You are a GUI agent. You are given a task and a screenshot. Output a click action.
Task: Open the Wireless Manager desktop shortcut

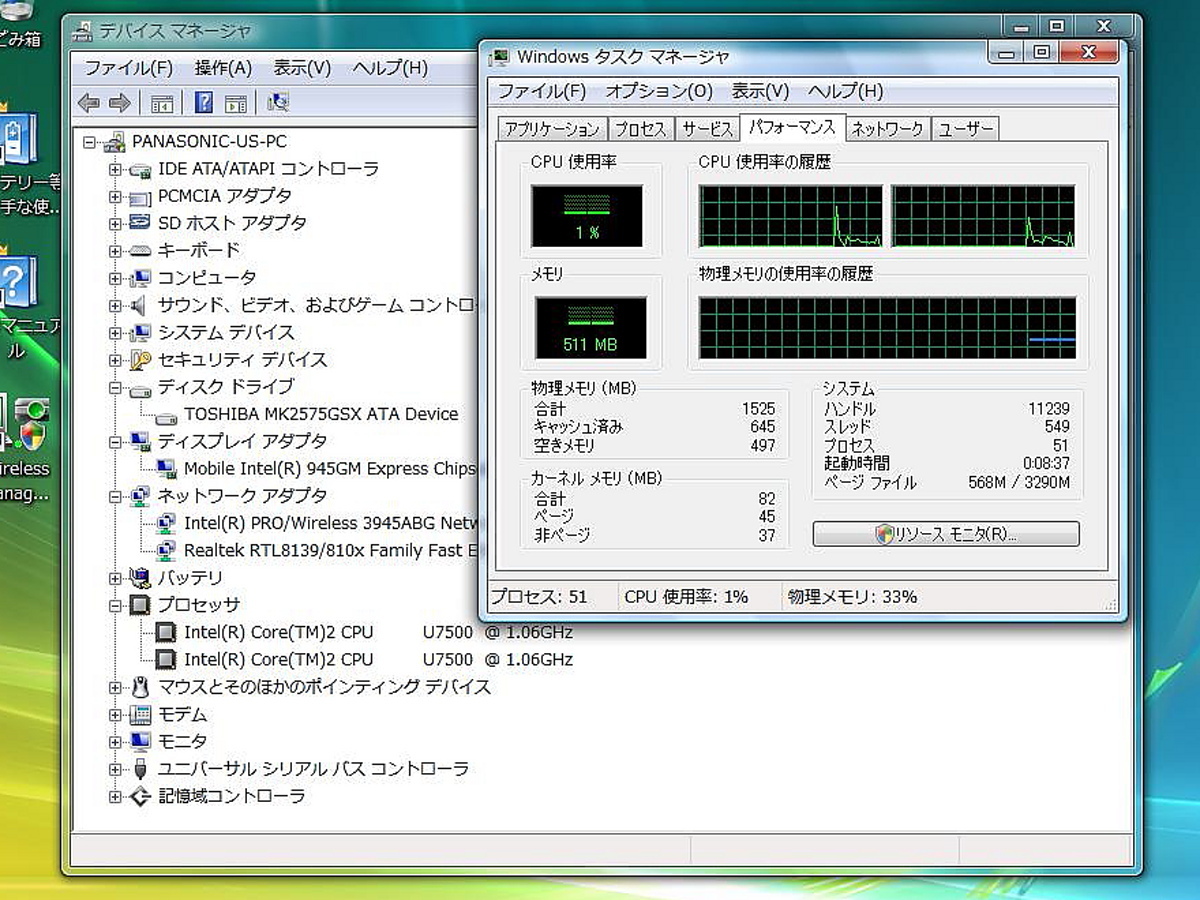coord(24,450)
